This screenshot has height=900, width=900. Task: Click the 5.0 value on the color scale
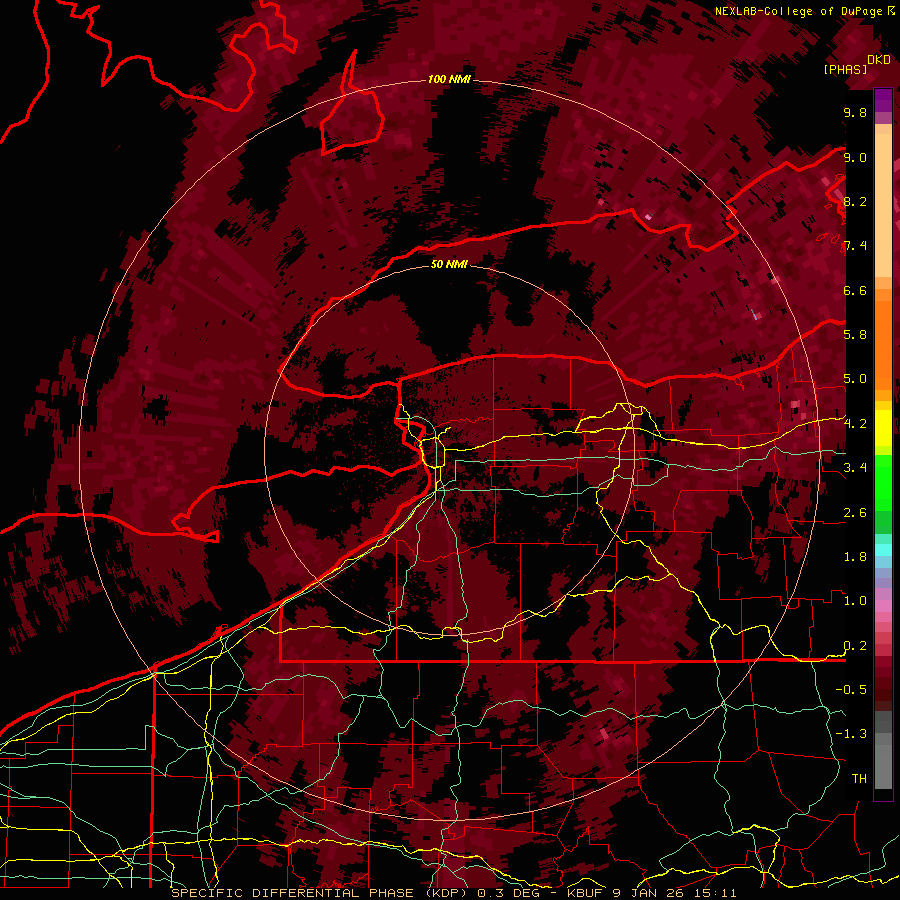pyautogui.click(x=855, y=379)
